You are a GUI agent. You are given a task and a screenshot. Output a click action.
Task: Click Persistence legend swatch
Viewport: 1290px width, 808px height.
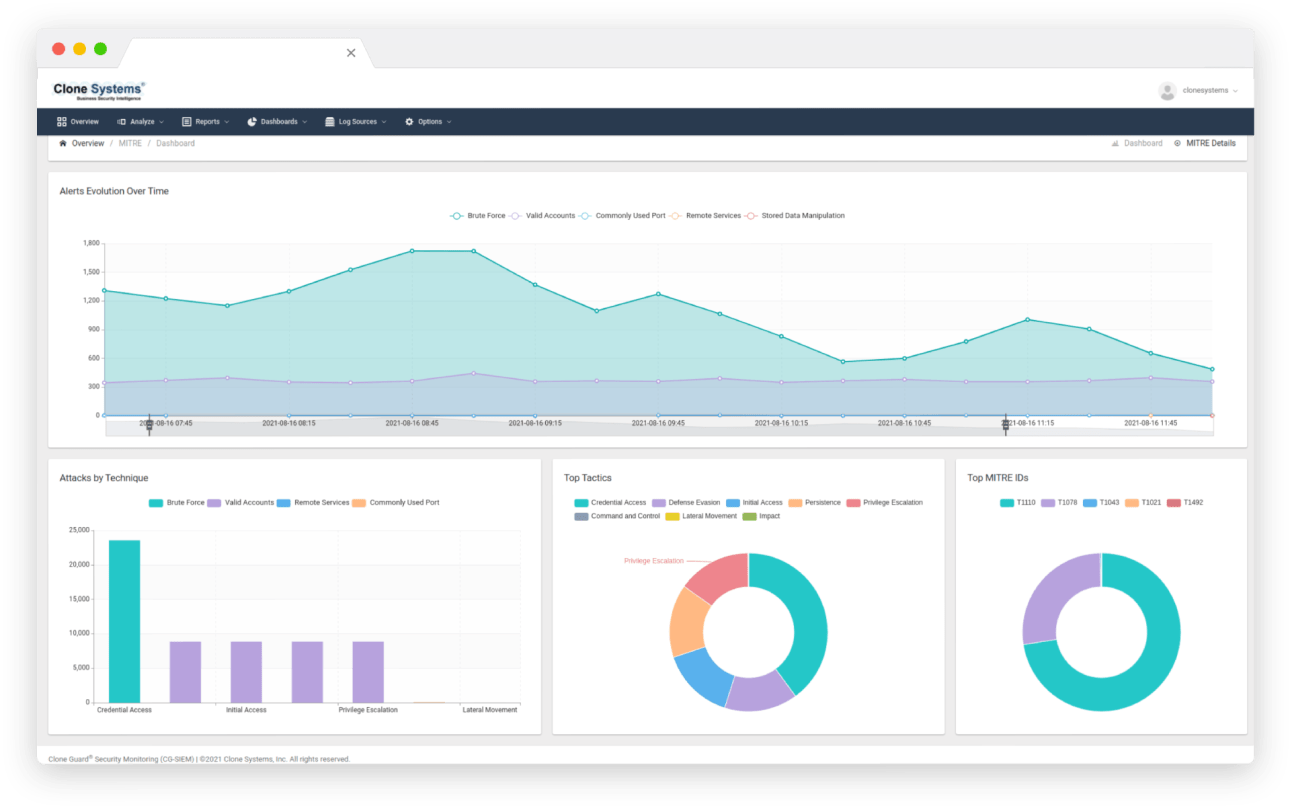795,503
